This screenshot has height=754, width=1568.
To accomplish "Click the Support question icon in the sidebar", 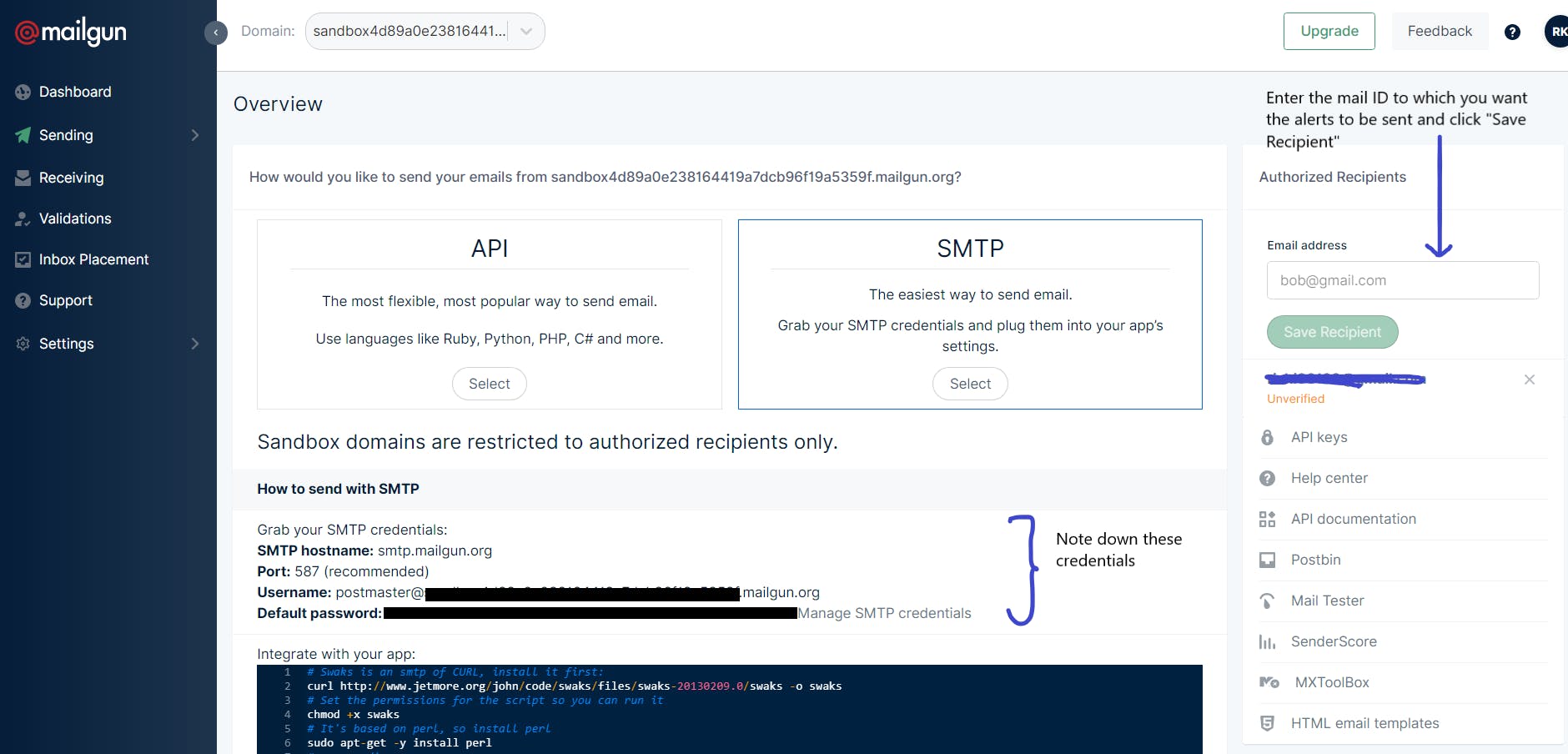I will point(23,300).
